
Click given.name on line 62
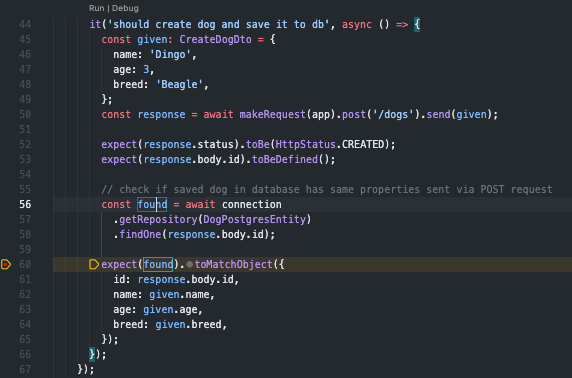(179, 294)
